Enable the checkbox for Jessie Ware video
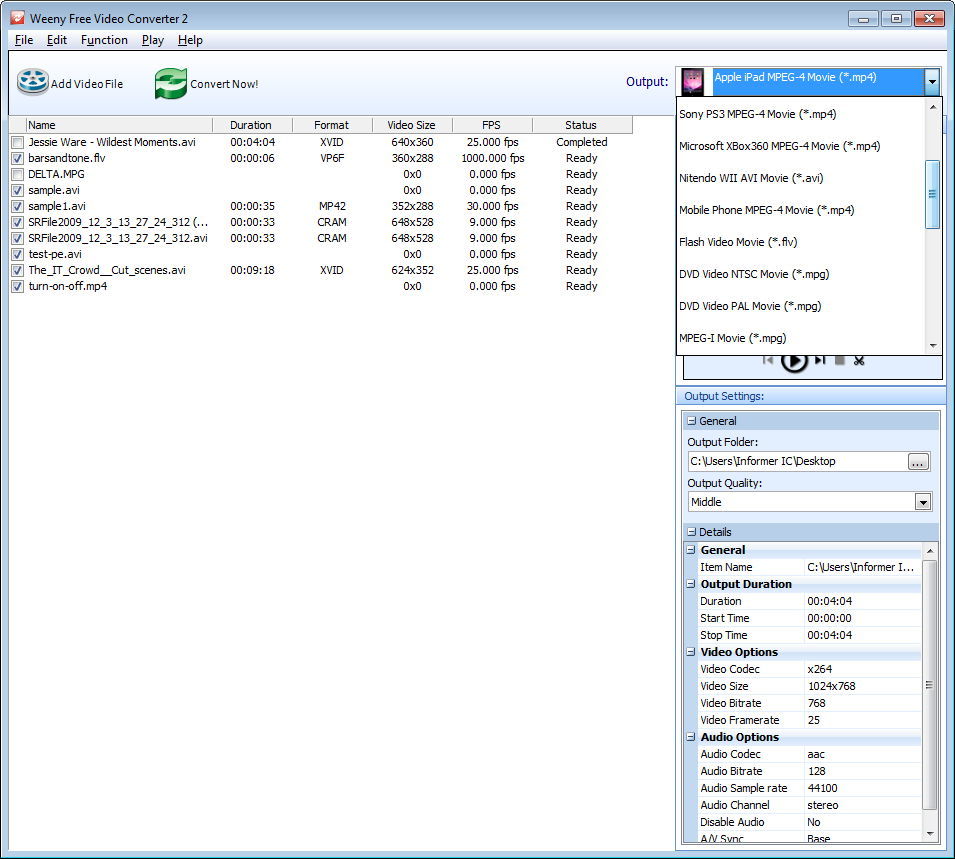This screenshot has width=955, height=859. tap(17, 142)
